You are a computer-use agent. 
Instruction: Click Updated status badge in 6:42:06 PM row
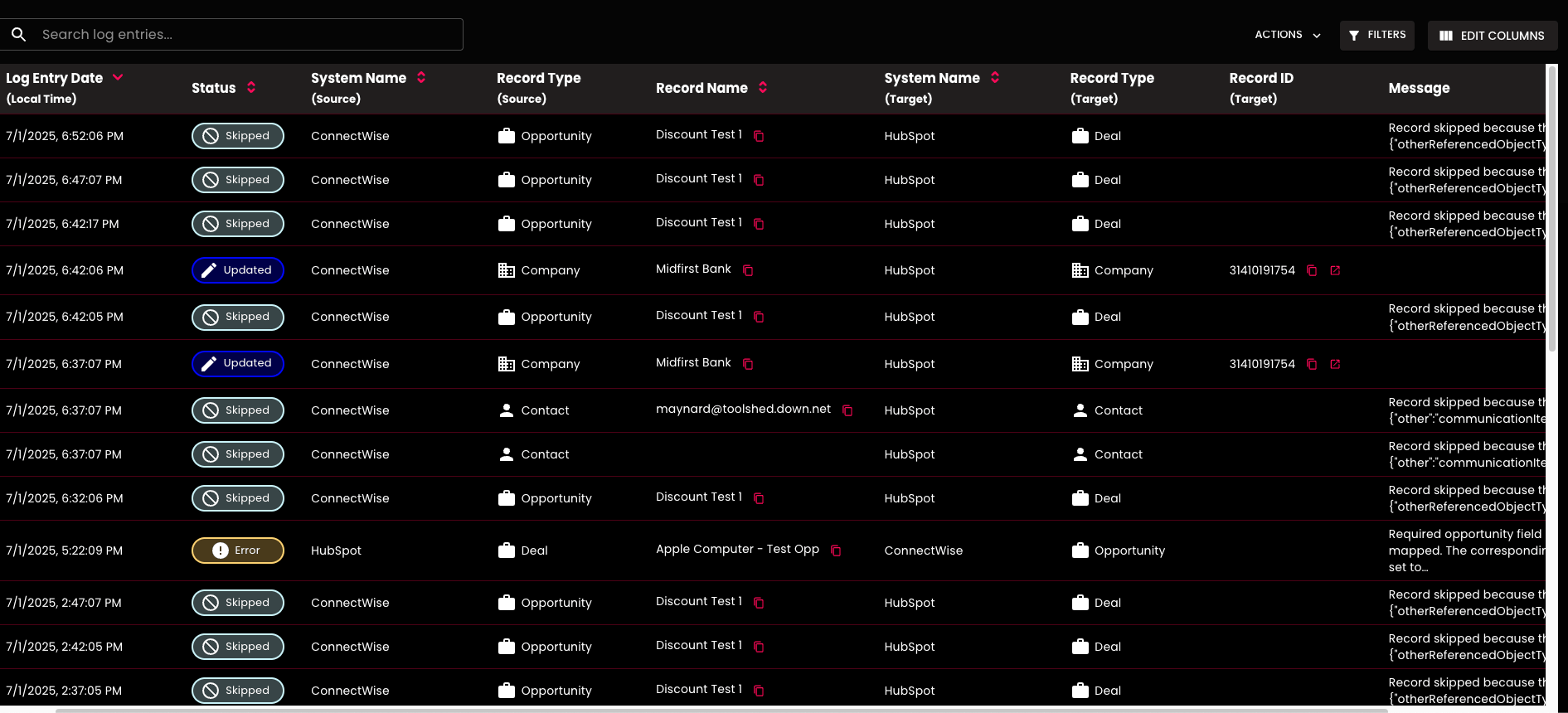click(x=238, y=270)
